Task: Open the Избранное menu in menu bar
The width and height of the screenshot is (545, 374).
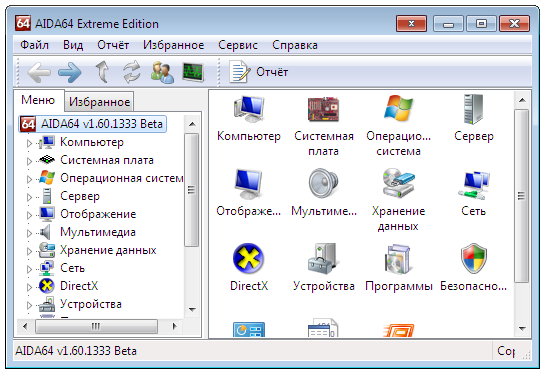Action: coord(173,45)
